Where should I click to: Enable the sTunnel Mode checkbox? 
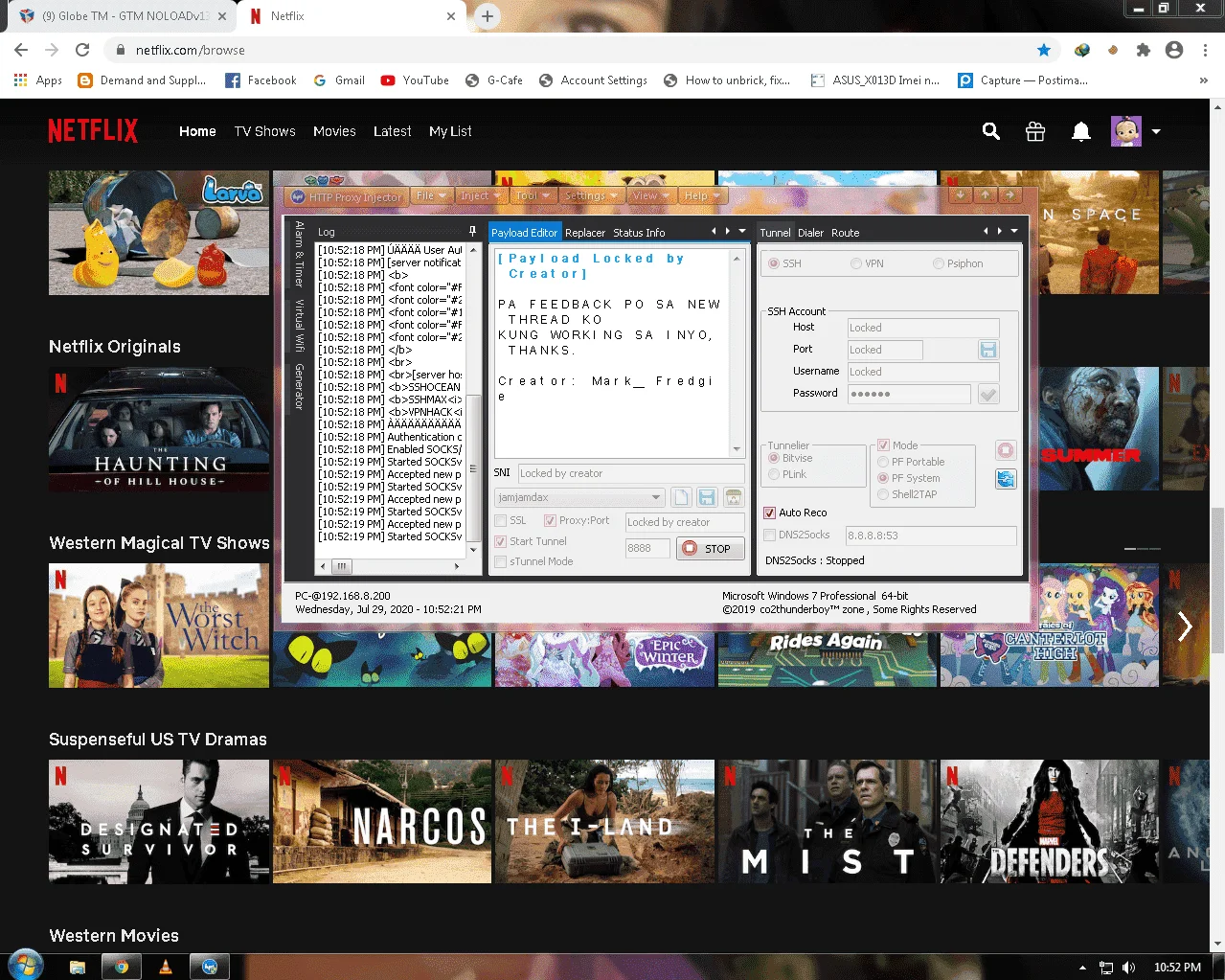(500, 561)
